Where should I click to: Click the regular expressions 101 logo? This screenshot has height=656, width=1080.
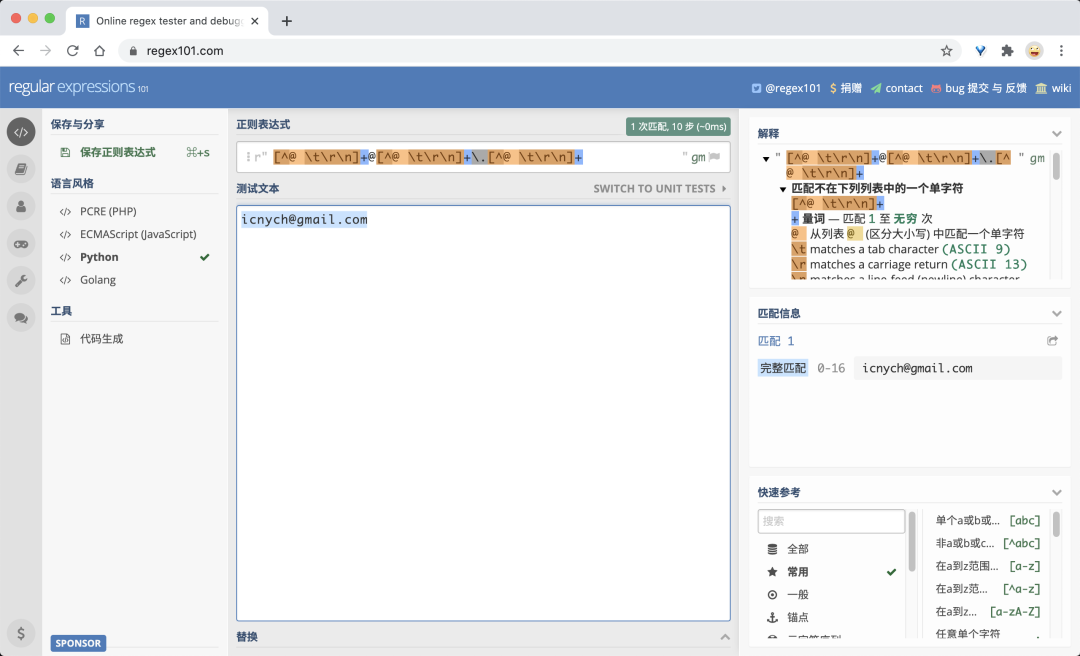click(79, 87)
